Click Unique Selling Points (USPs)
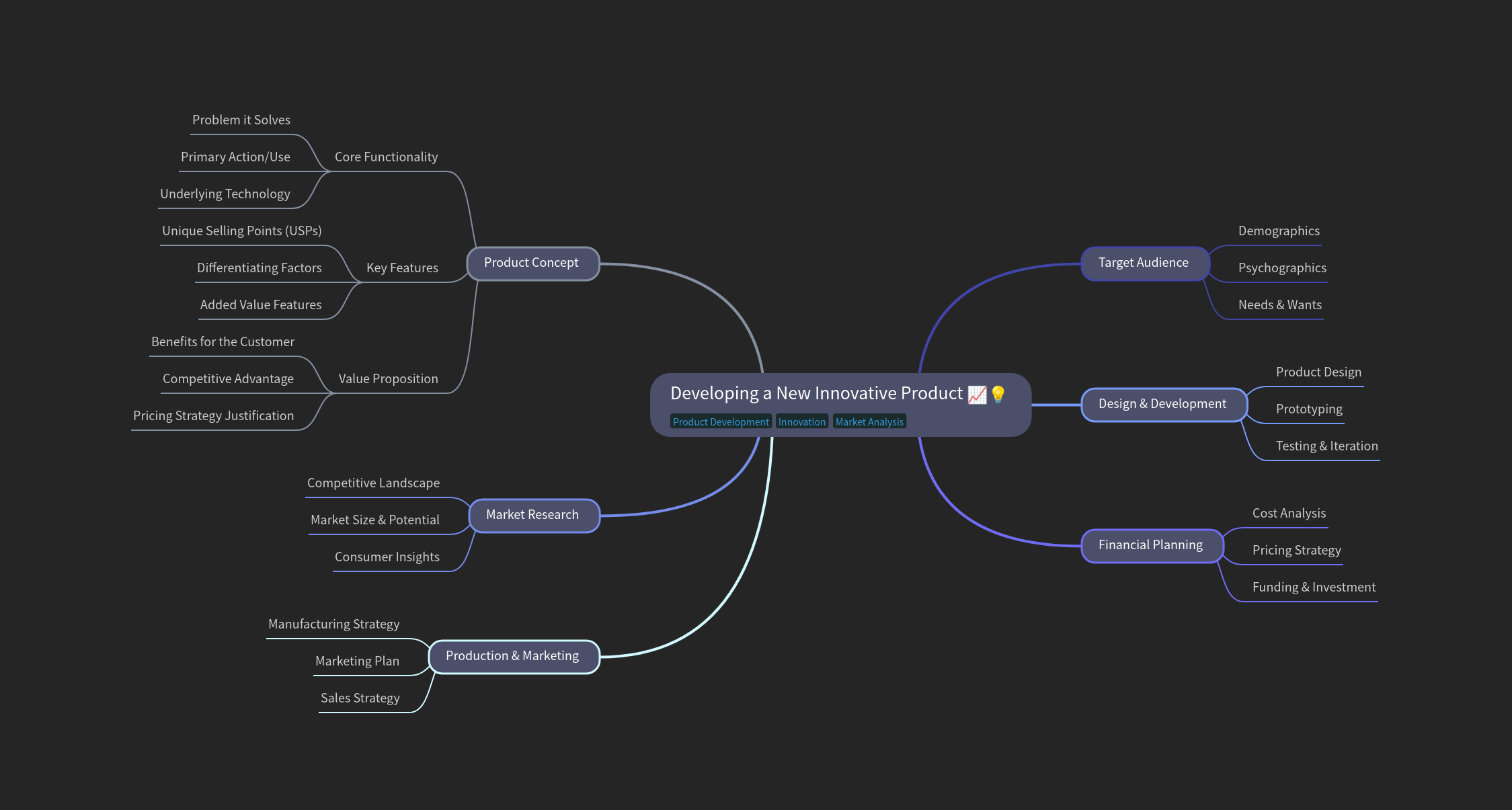 [x=242, y=231]
